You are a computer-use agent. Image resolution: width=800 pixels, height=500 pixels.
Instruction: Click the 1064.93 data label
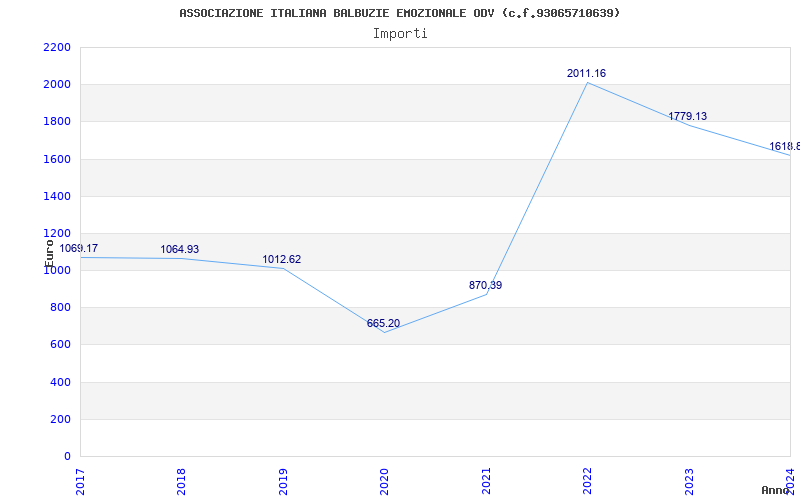180,249
